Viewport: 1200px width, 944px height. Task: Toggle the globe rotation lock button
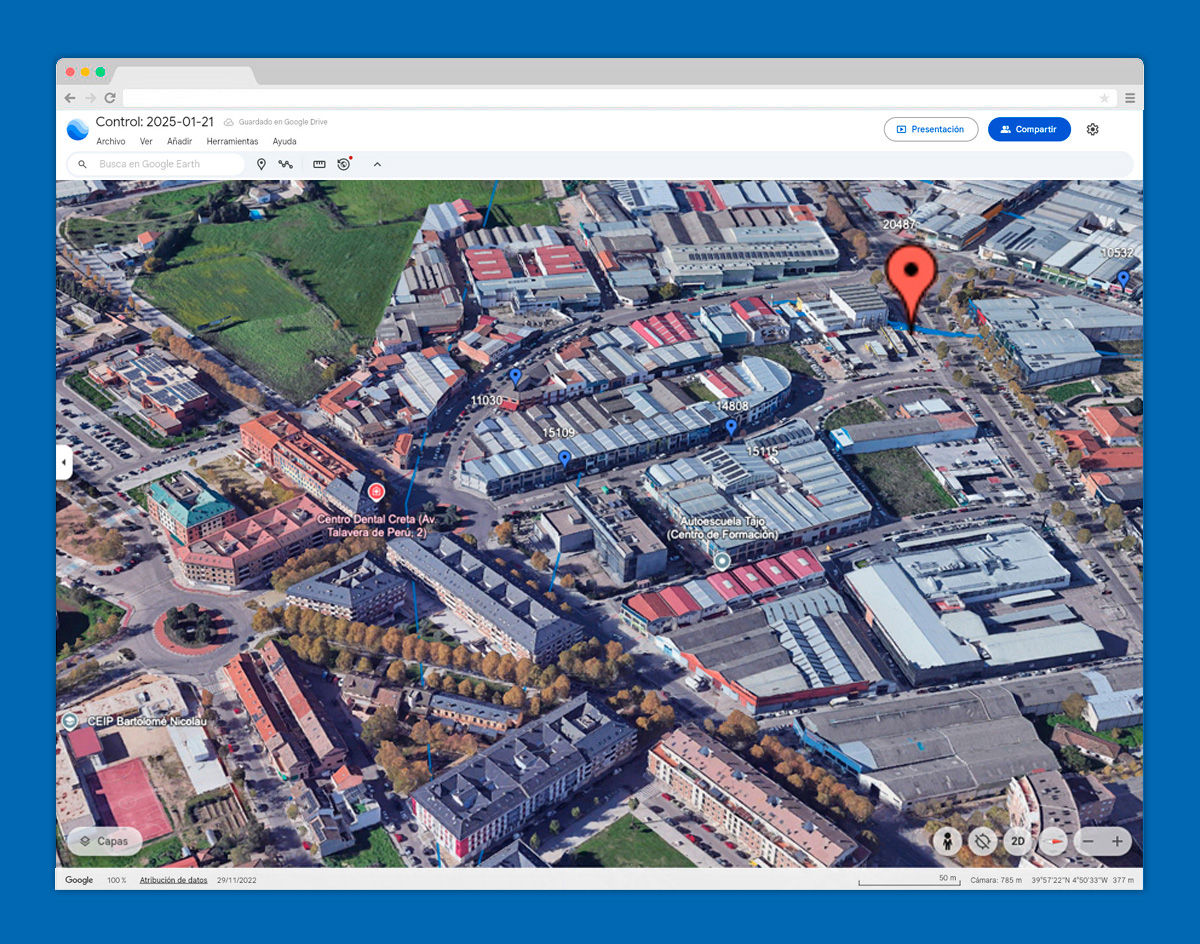[982, 841]
